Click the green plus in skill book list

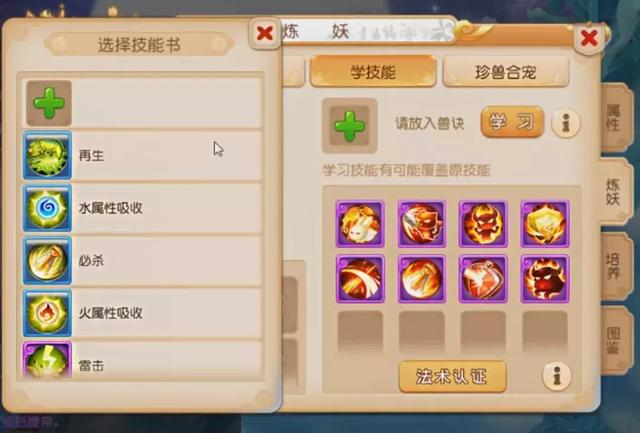[49, 103]
